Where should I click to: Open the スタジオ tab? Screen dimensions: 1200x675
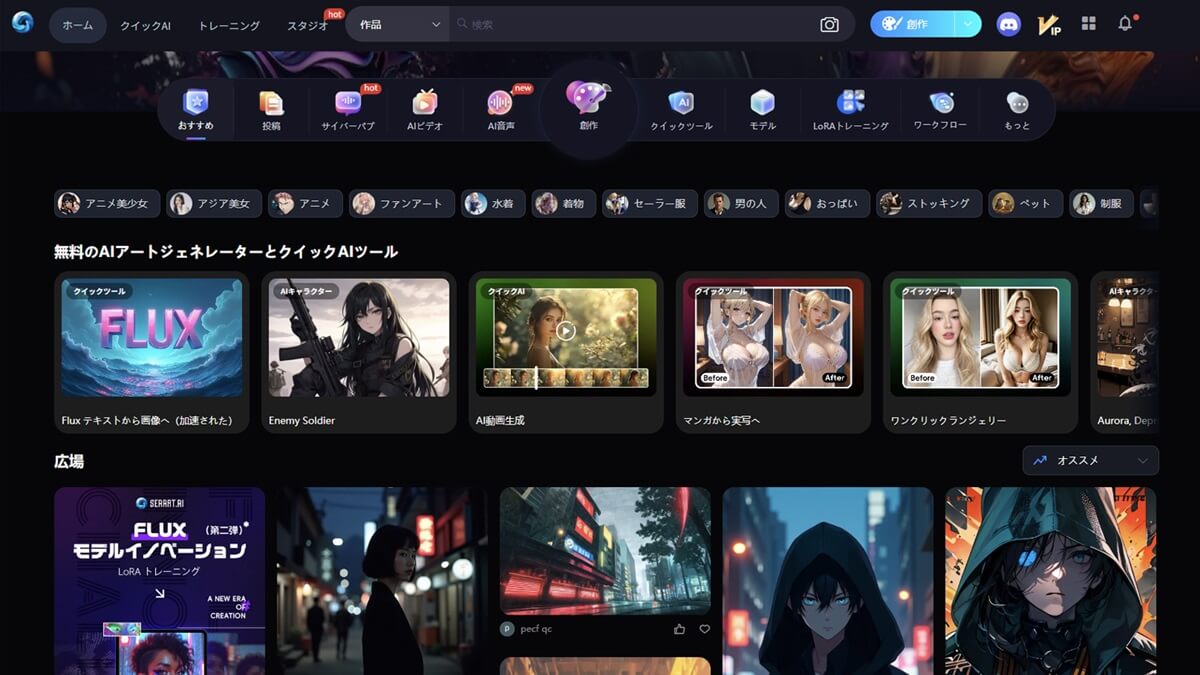point(307,25)
